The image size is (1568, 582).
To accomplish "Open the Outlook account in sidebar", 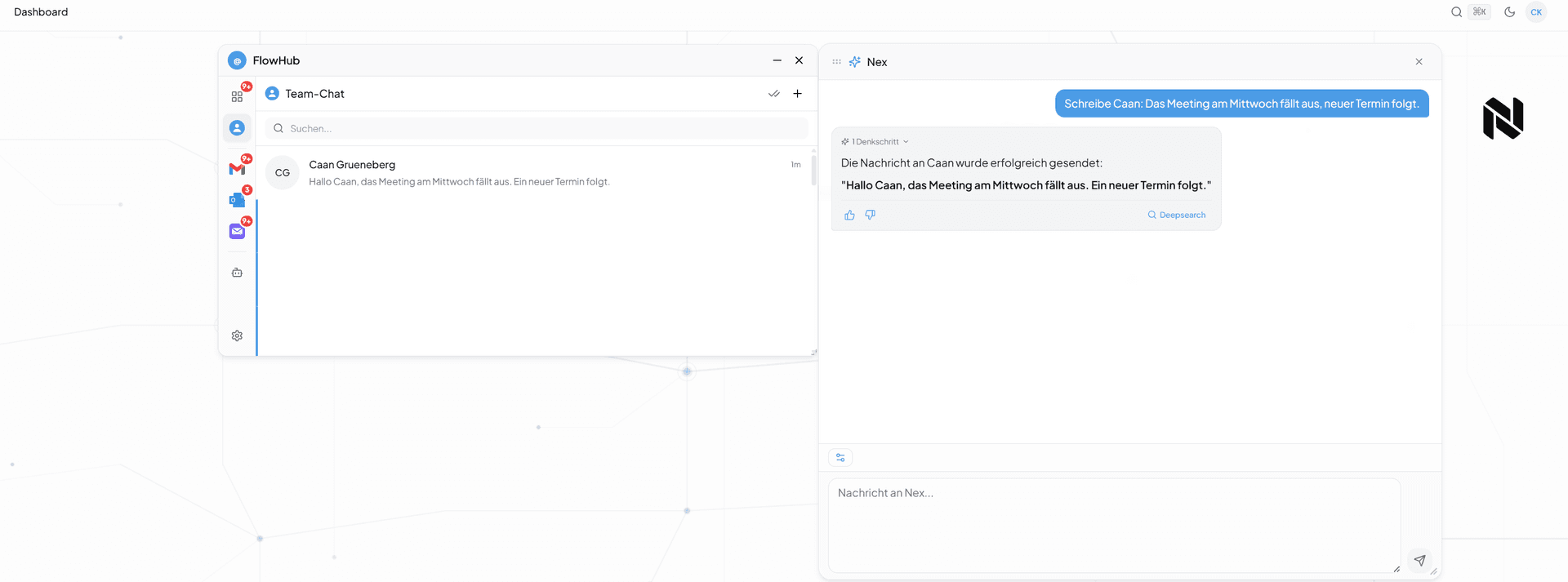I will (237, 200).
